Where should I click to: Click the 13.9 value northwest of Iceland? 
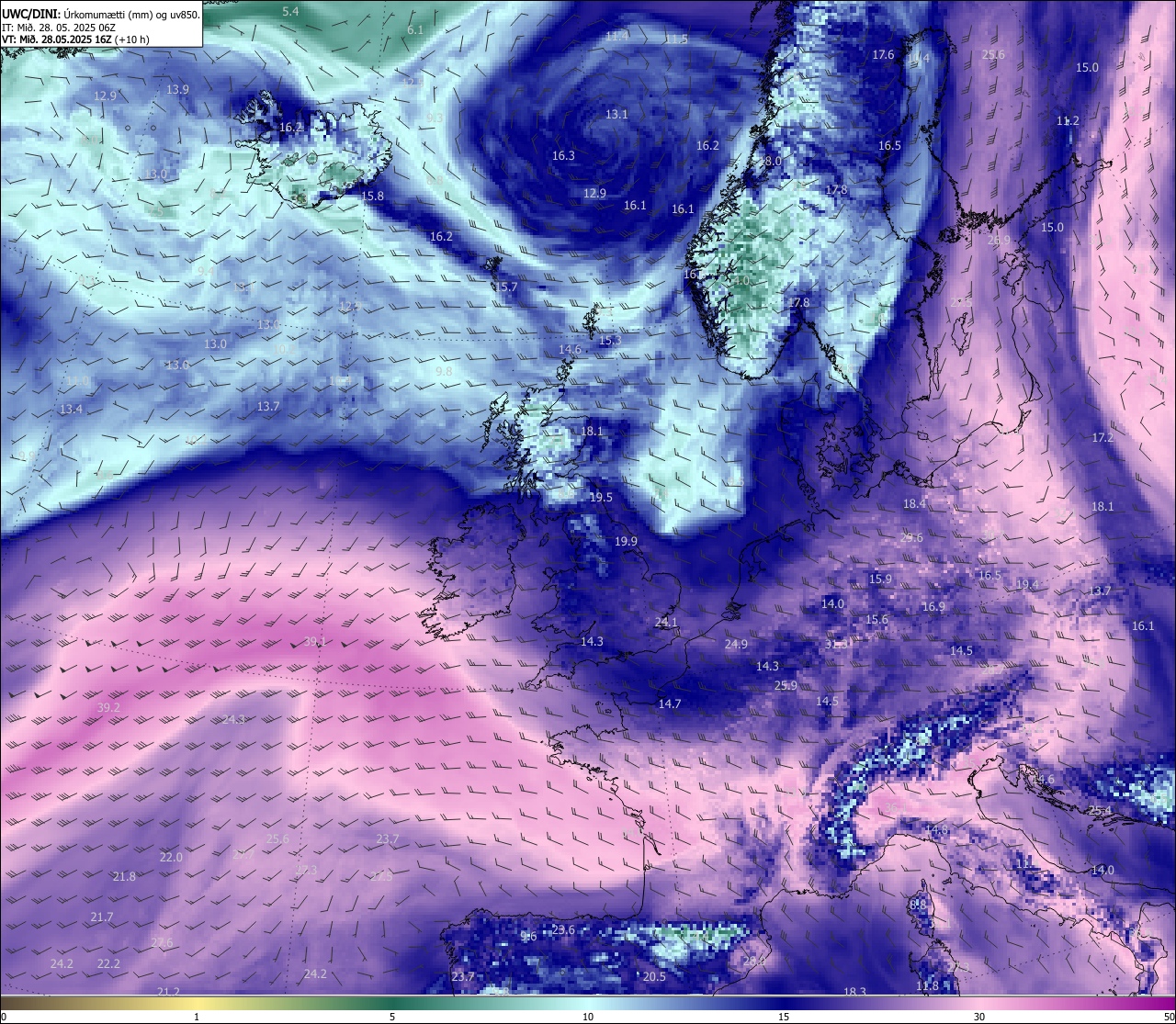click(178, 89)
